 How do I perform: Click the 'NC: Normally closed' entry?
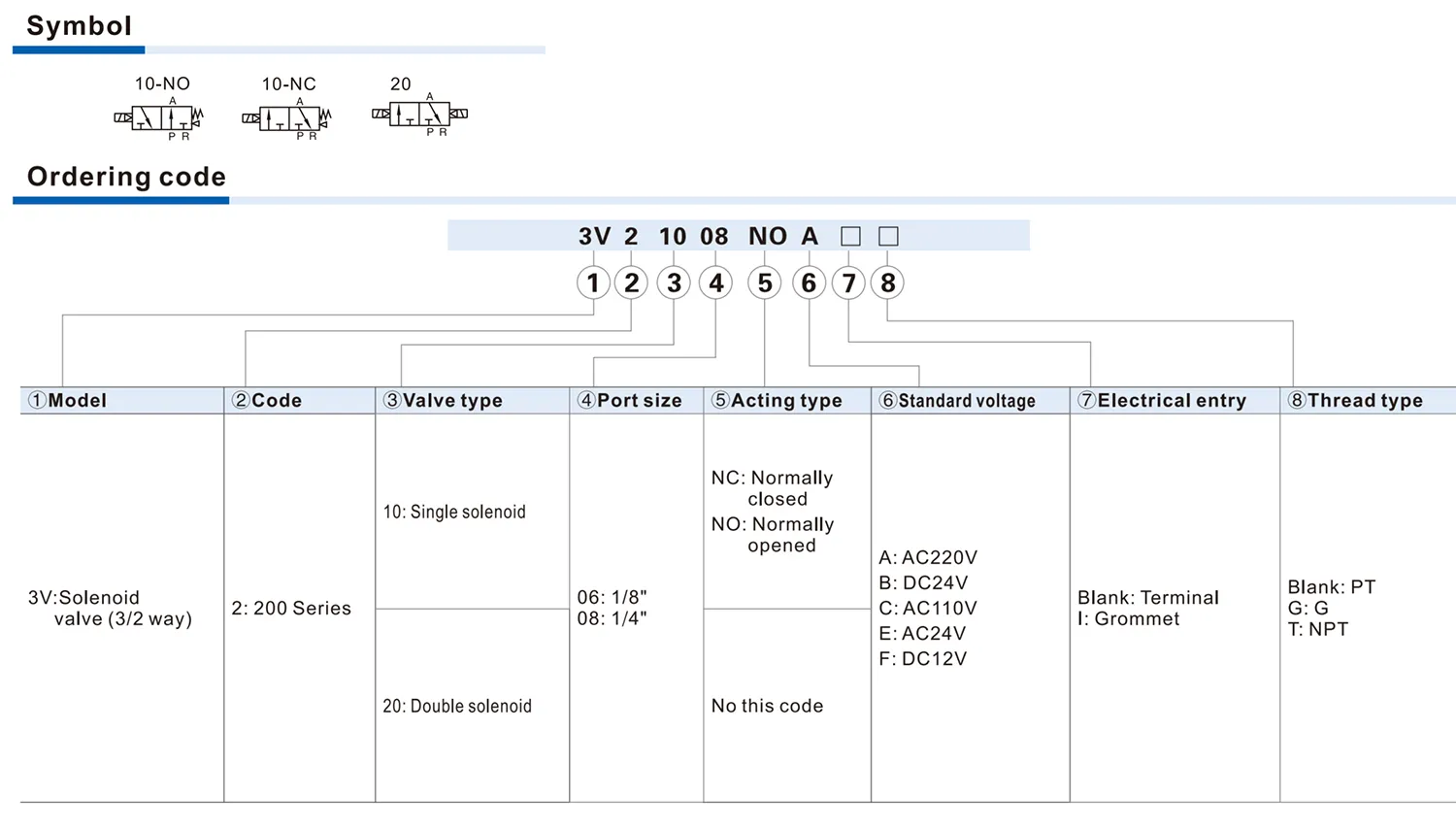[772, 488]
